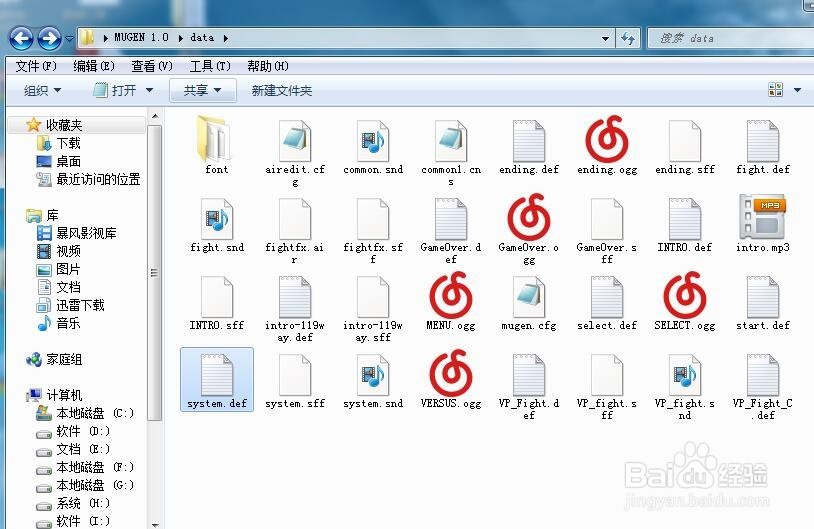Open the 文件(F) menu
This screenshot has width=814, height=529.
36,66
